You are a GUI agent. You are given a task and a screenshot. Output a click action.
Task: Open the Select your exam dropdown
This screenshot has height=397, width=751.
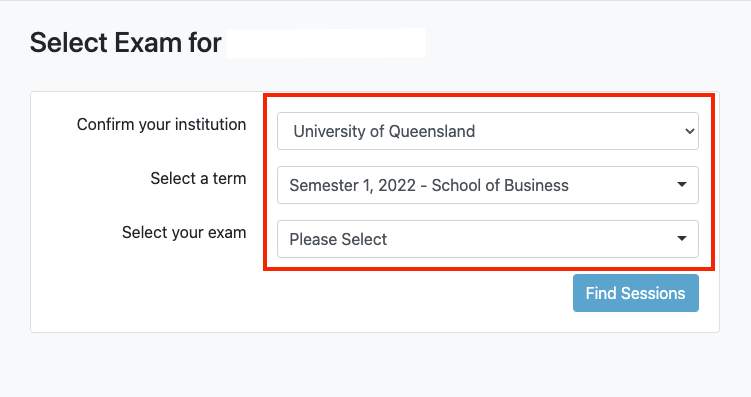click(488, 239)
